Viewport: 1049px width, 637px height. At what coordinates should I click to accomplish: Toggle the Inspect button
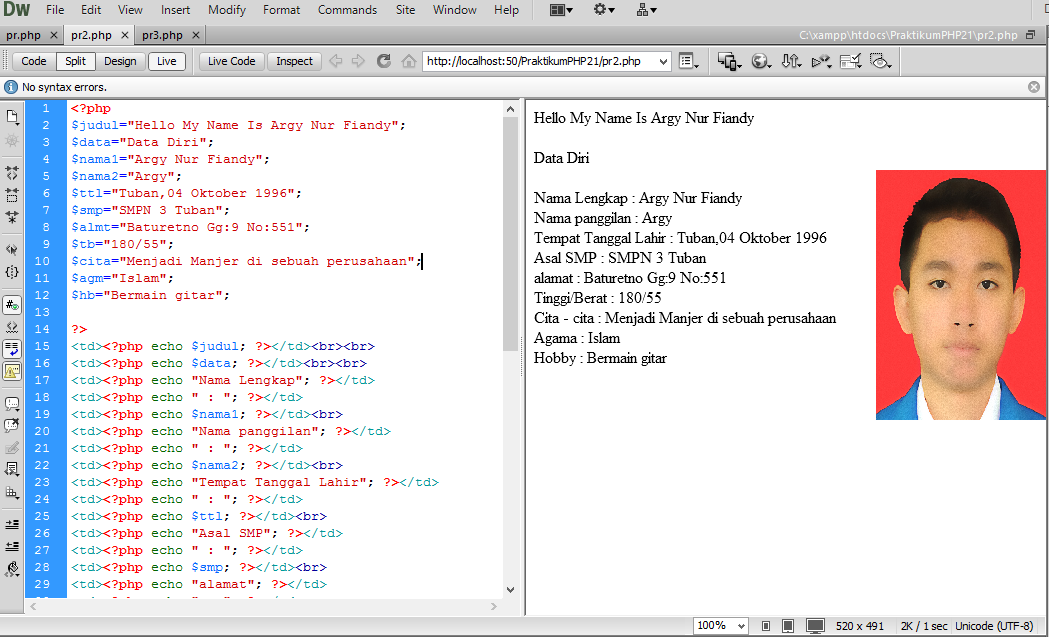(294, 61)
